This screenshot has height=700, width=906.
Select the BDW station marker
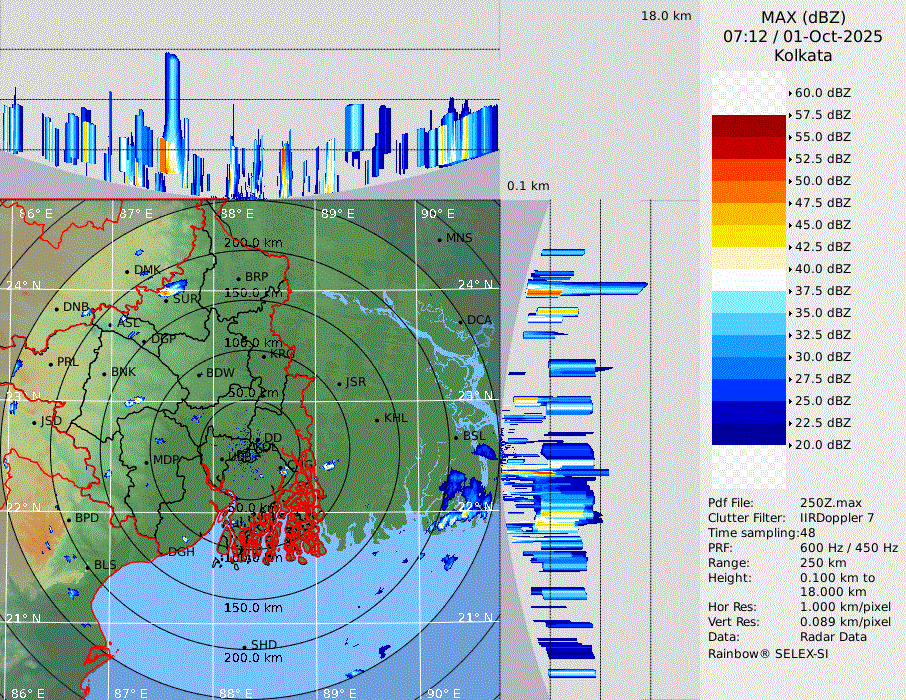click(x=199, y=375)
